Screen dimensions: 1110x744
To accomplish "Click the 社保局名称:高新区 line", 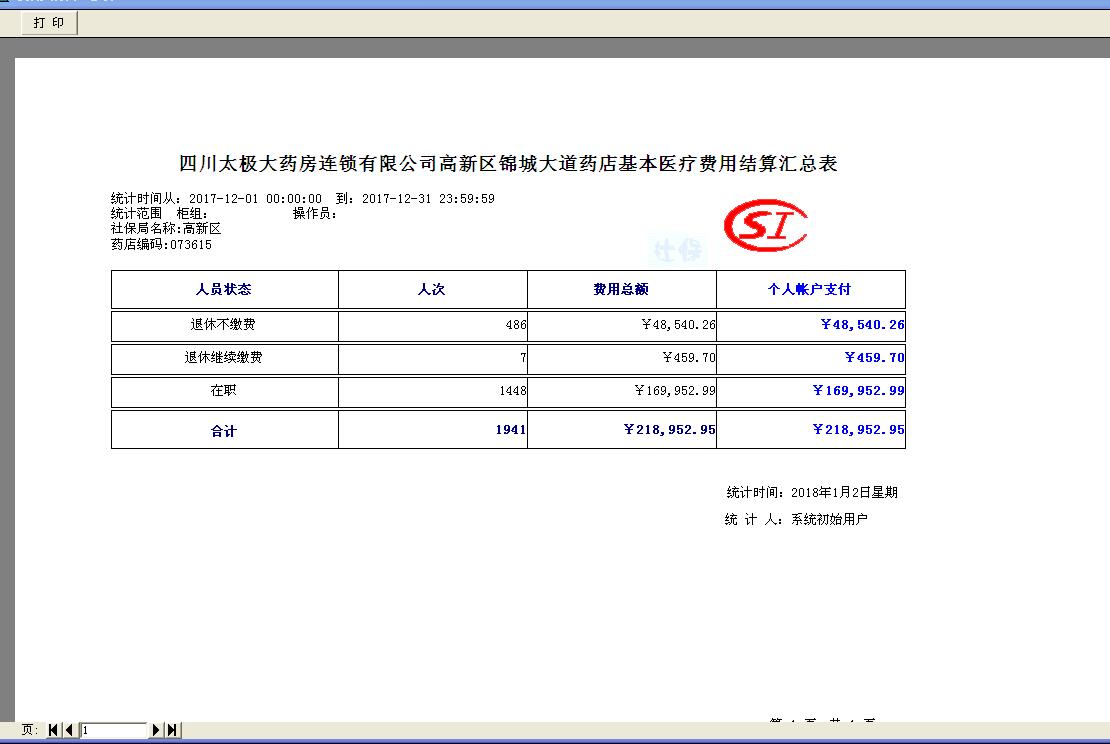I will [166, 229].
